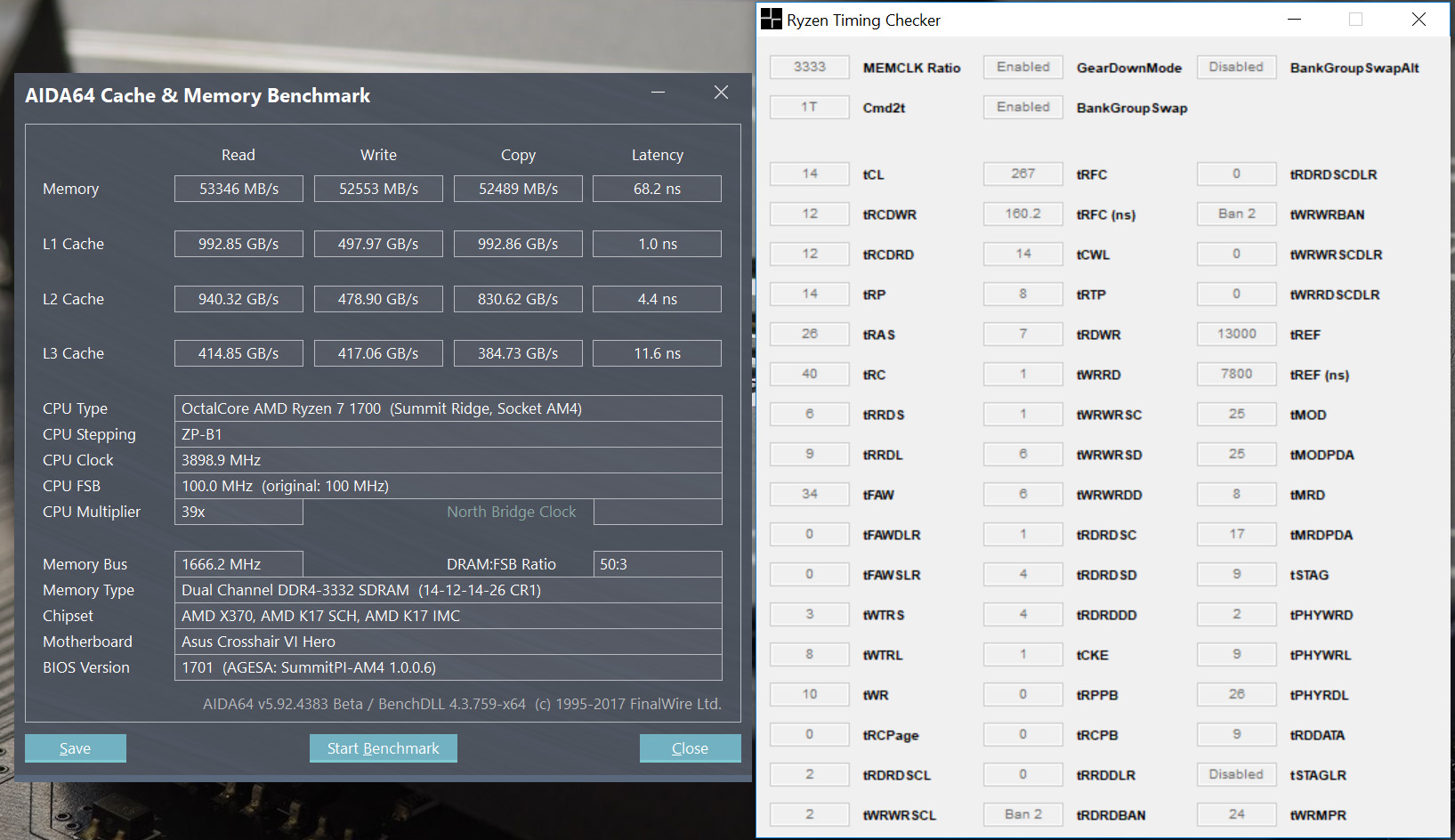The width and height of the screenshot is (1455, 840).
Task: Click the L1 Cache Latency value 1.0 ns
Action: [657, 244]
